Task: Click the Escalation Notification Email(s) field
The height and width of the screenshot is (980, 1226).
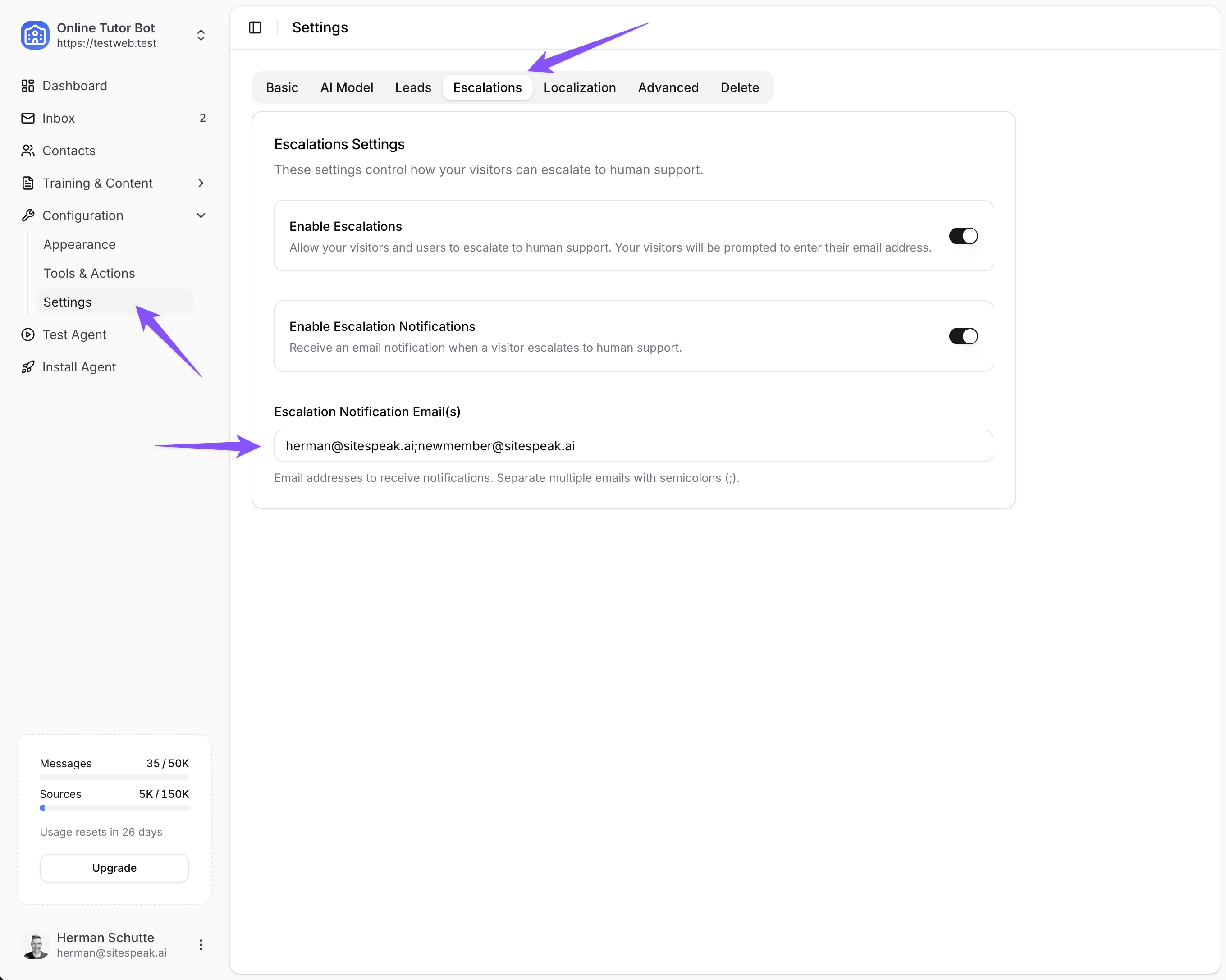Action: (633, 446)
